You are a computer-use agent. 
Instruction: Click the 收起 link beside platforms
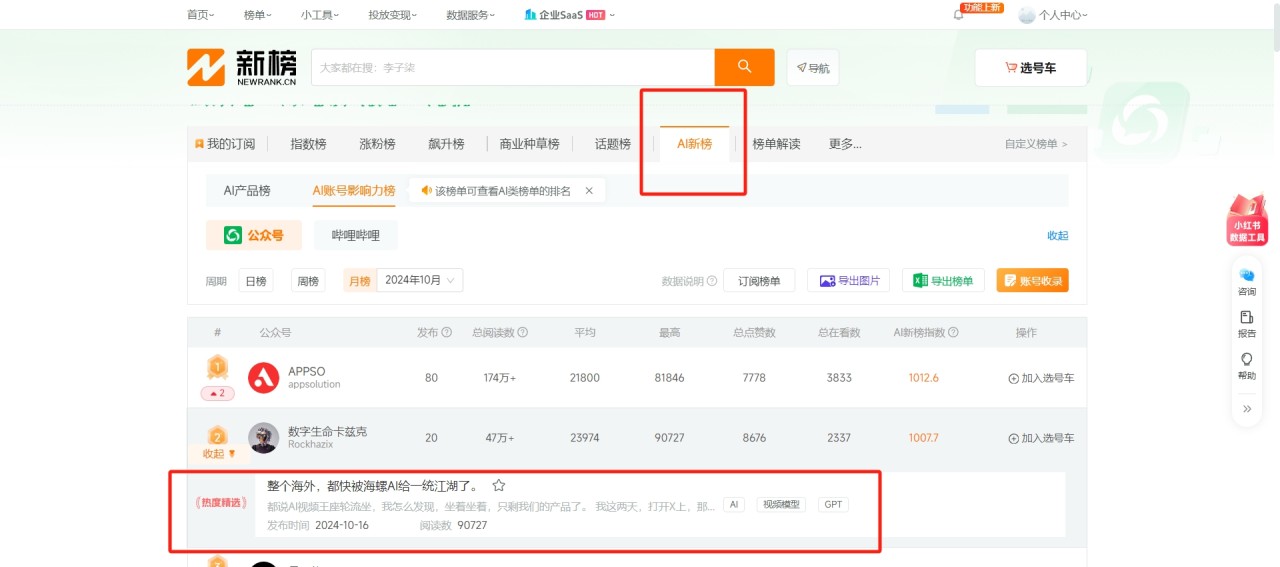pyautogui.click(x=1058, y=235)
